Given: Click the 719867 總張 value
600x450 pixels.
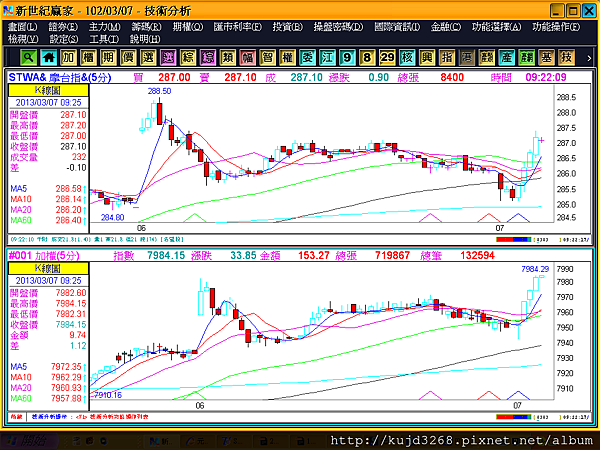Looking at the screenshot, I should click(x=392, y=255).
